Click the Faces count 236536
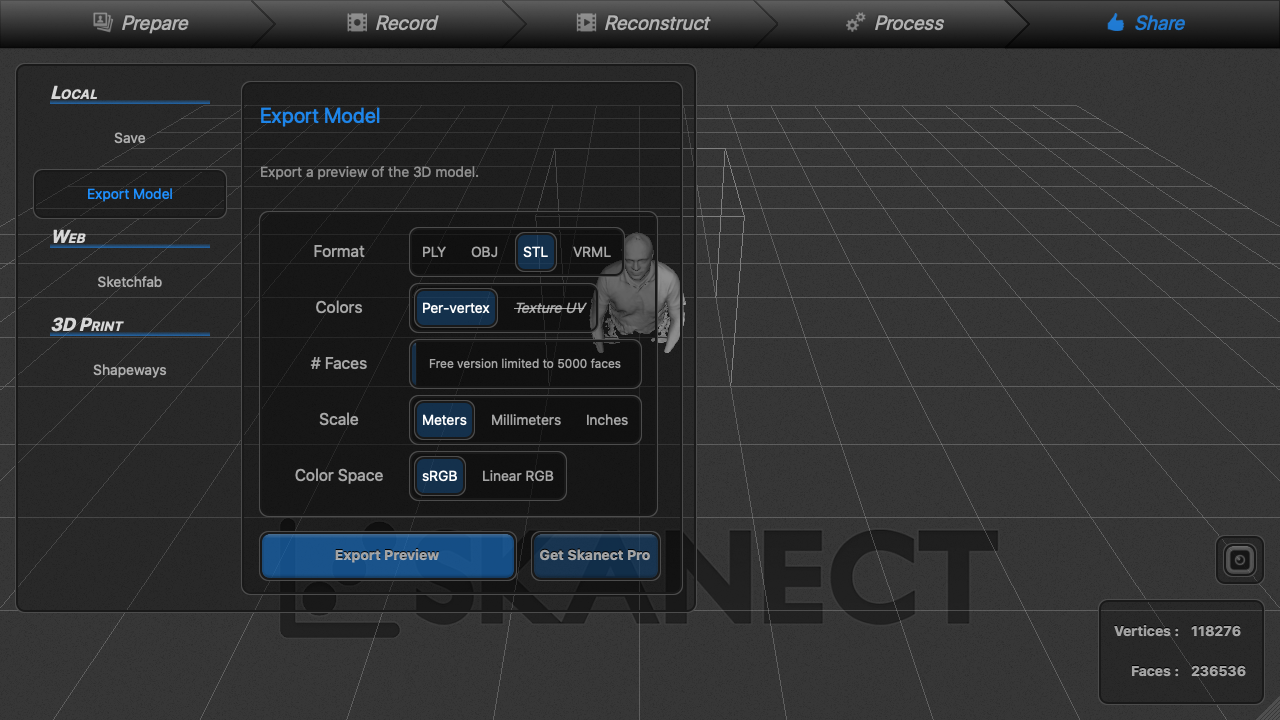 click(x=1218, y=671)
